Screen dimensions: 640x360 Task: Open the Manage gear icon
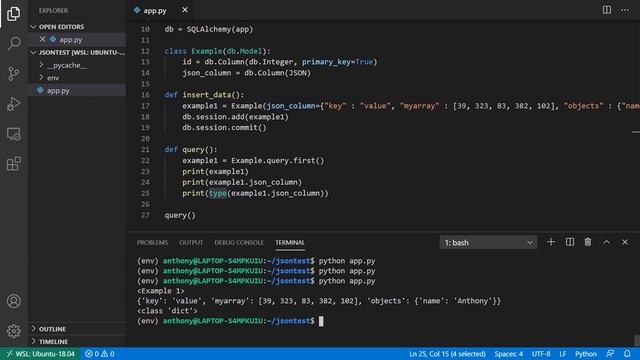13,331
